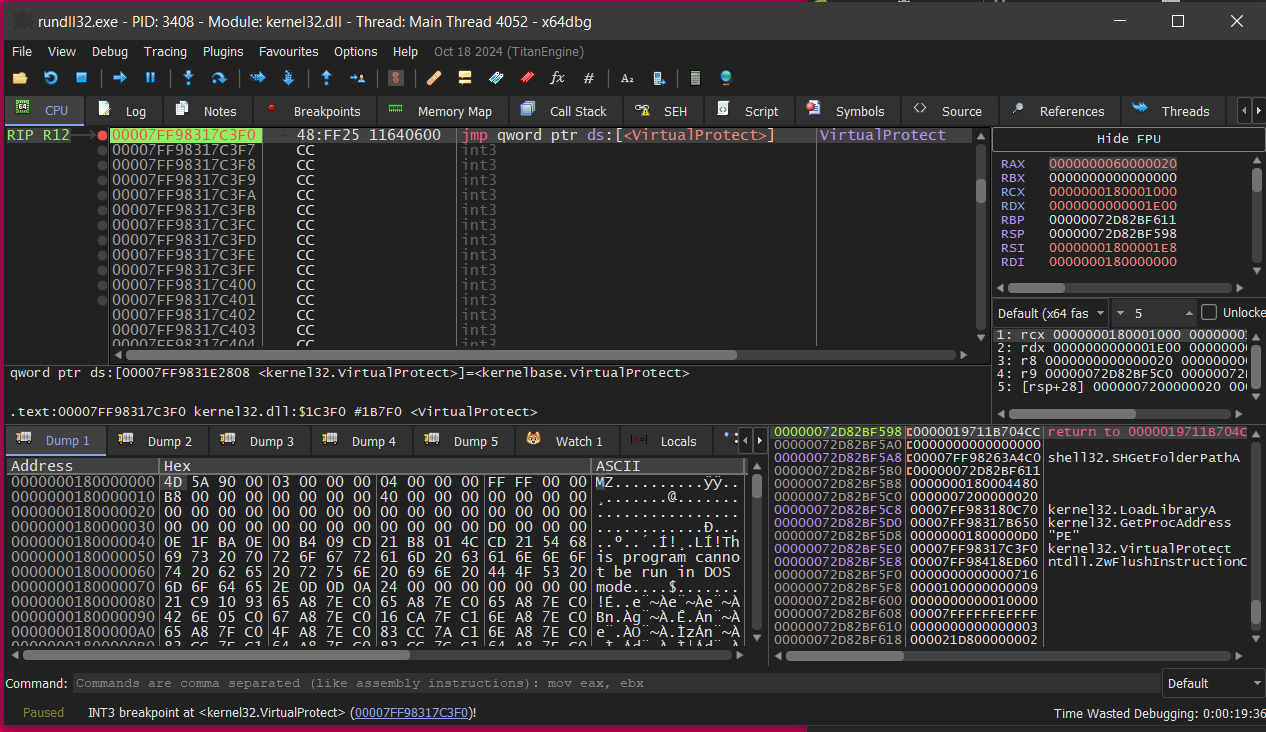Focus the Command input field
The width and height of the screenshot is (1266, 732).
(617, 684)
